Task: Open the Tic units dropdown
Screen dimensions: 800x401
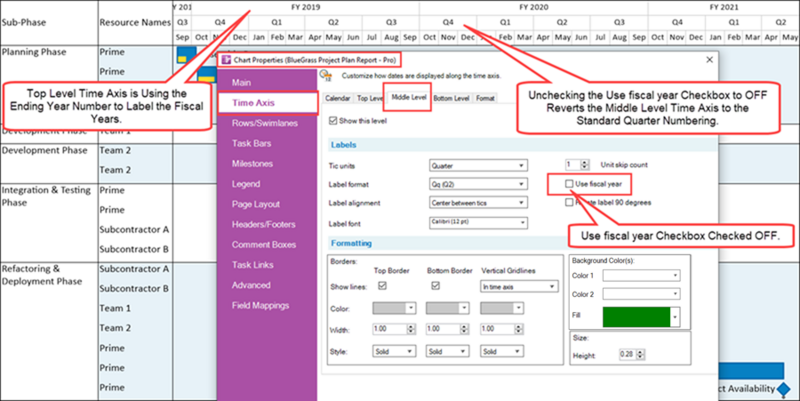Action: (478, 166)
